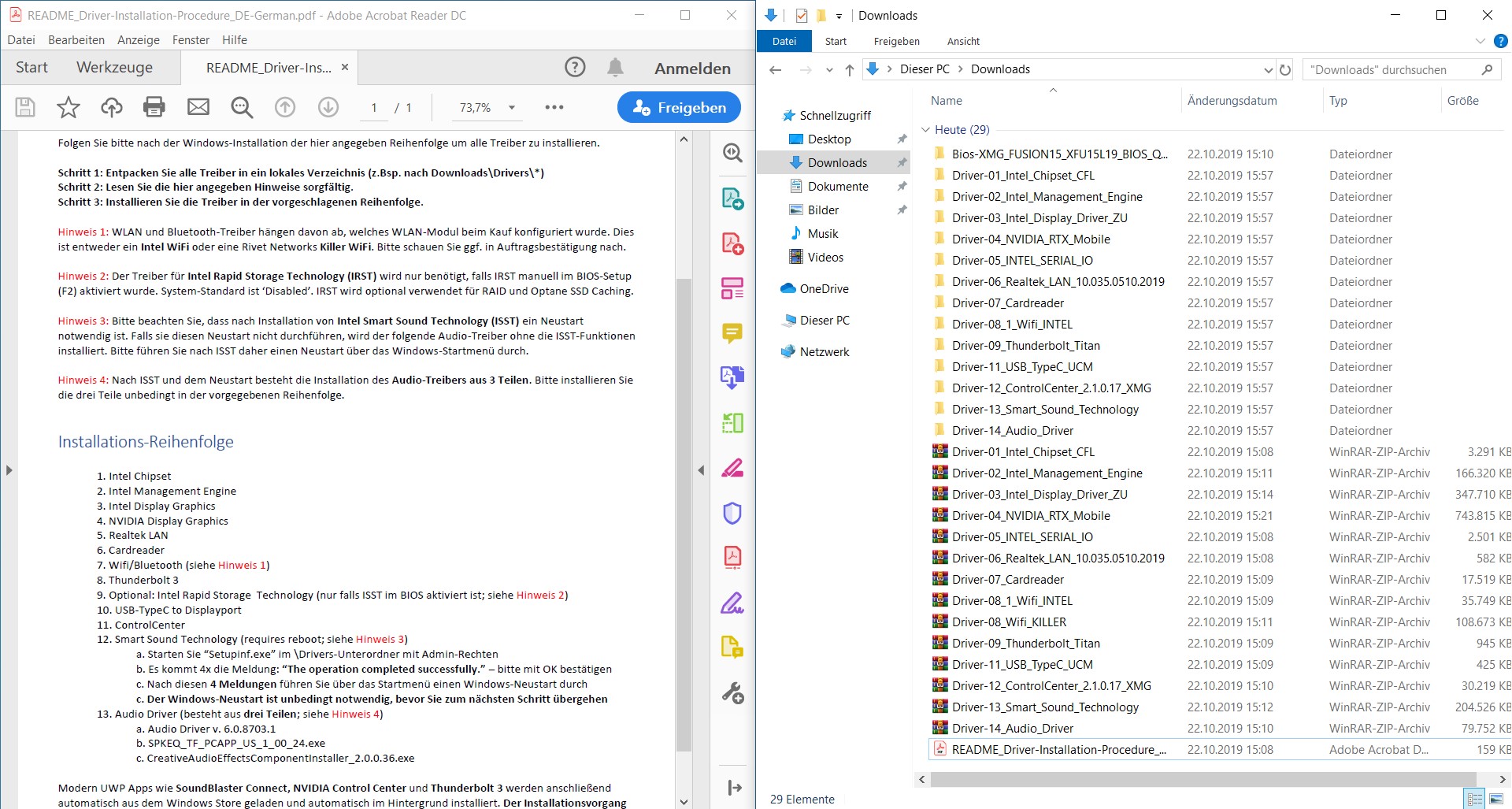This screenshot has width=1512, height=809.
Task: Bookmark the file with the star icon
Action: click(x=69, y=107)
